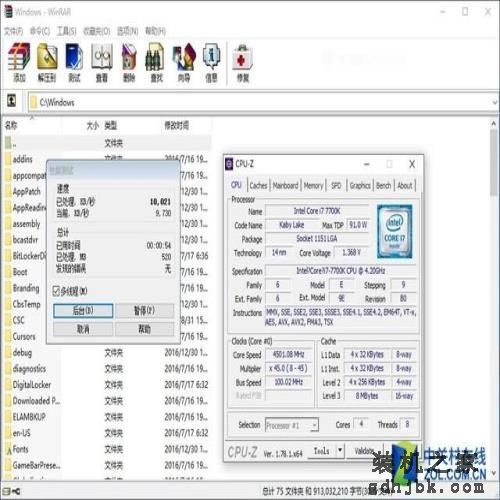Select the debug folder row
The height and width of the screenshot is (500, 500).
coord(107,353)
